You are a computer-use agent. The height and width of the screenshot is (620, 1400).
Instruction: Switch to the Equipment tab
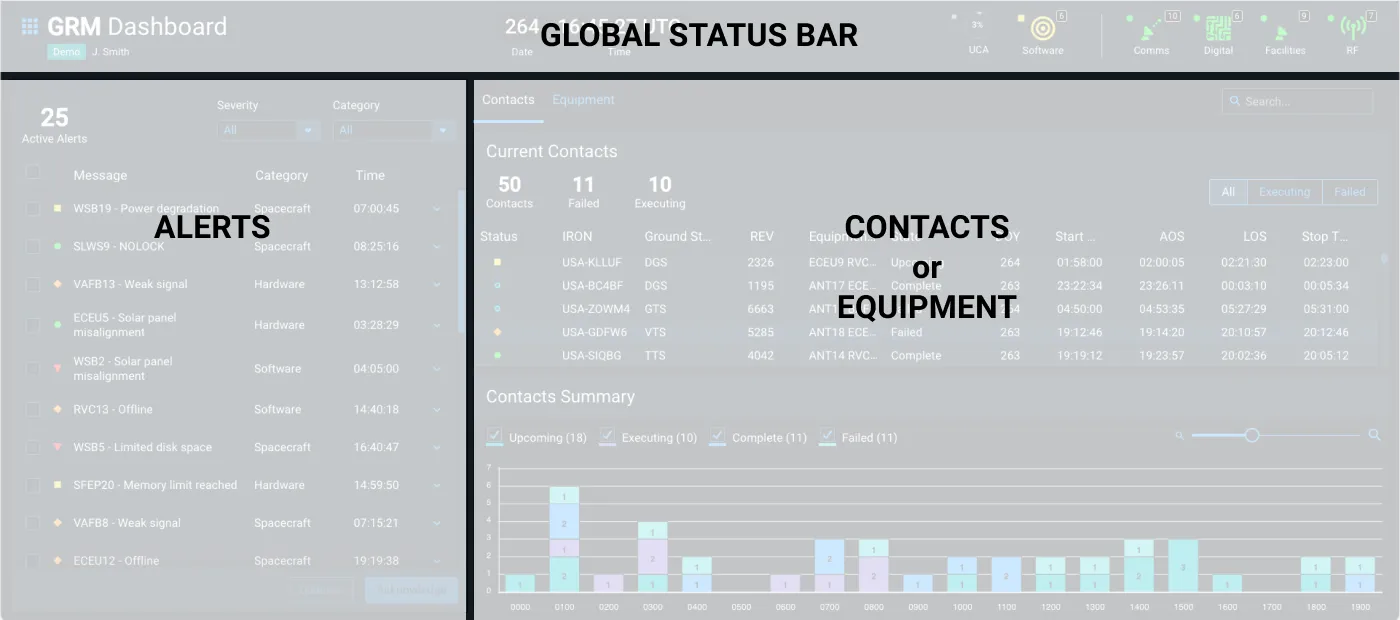[x=583, y=99]
